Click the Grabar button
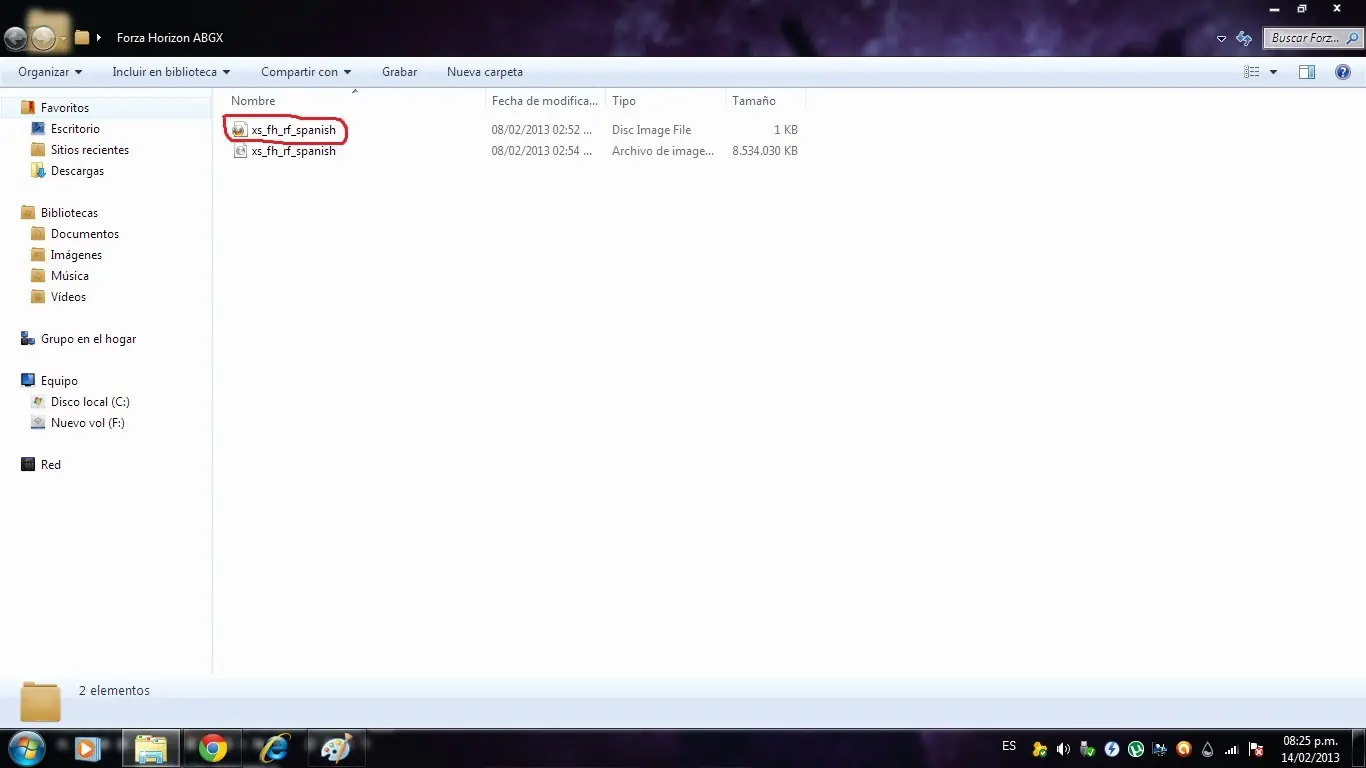The width and height of the screenshot is (1366, 768). point(399,72)
